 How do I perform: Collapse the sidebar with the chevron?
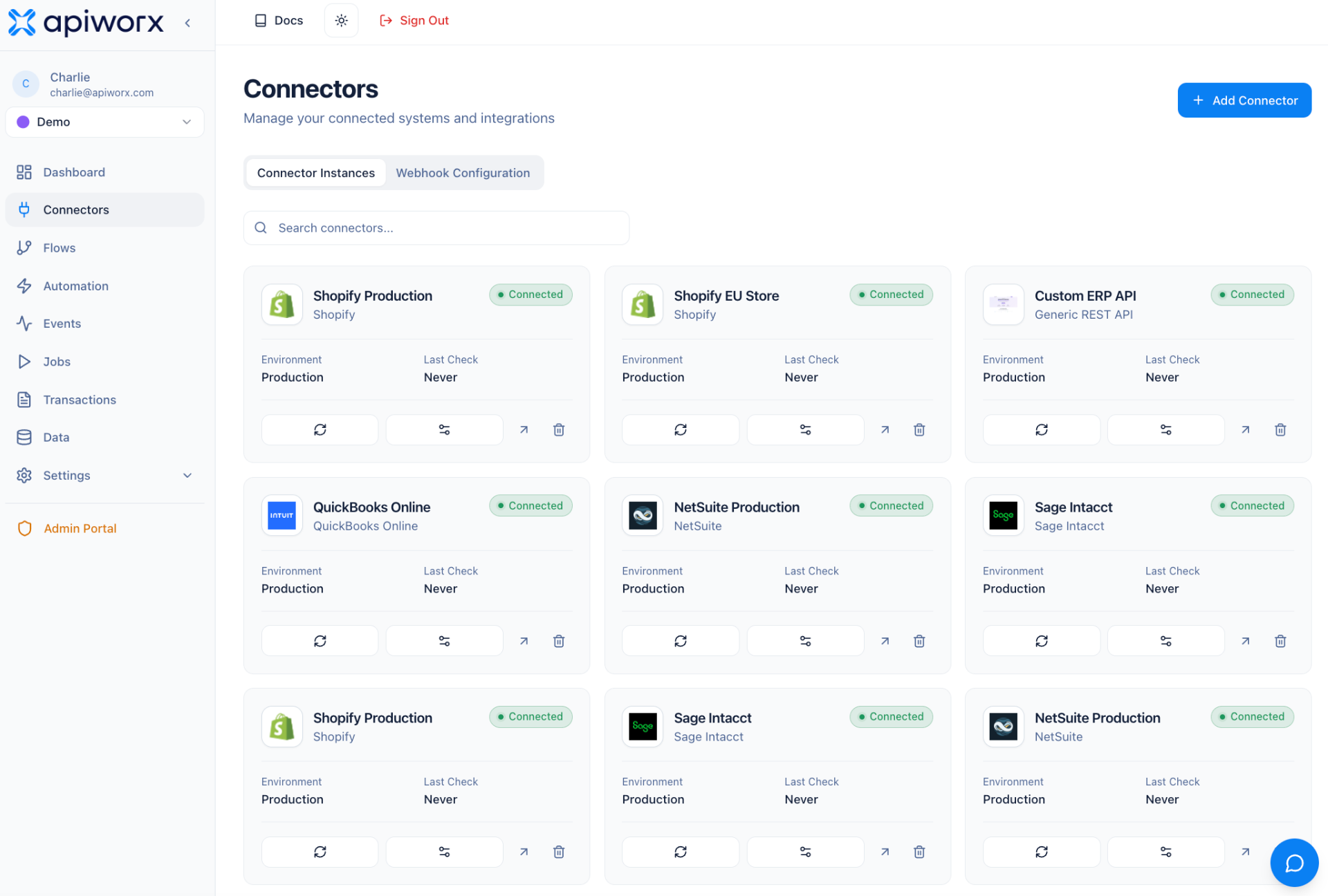tap(187, 23)
